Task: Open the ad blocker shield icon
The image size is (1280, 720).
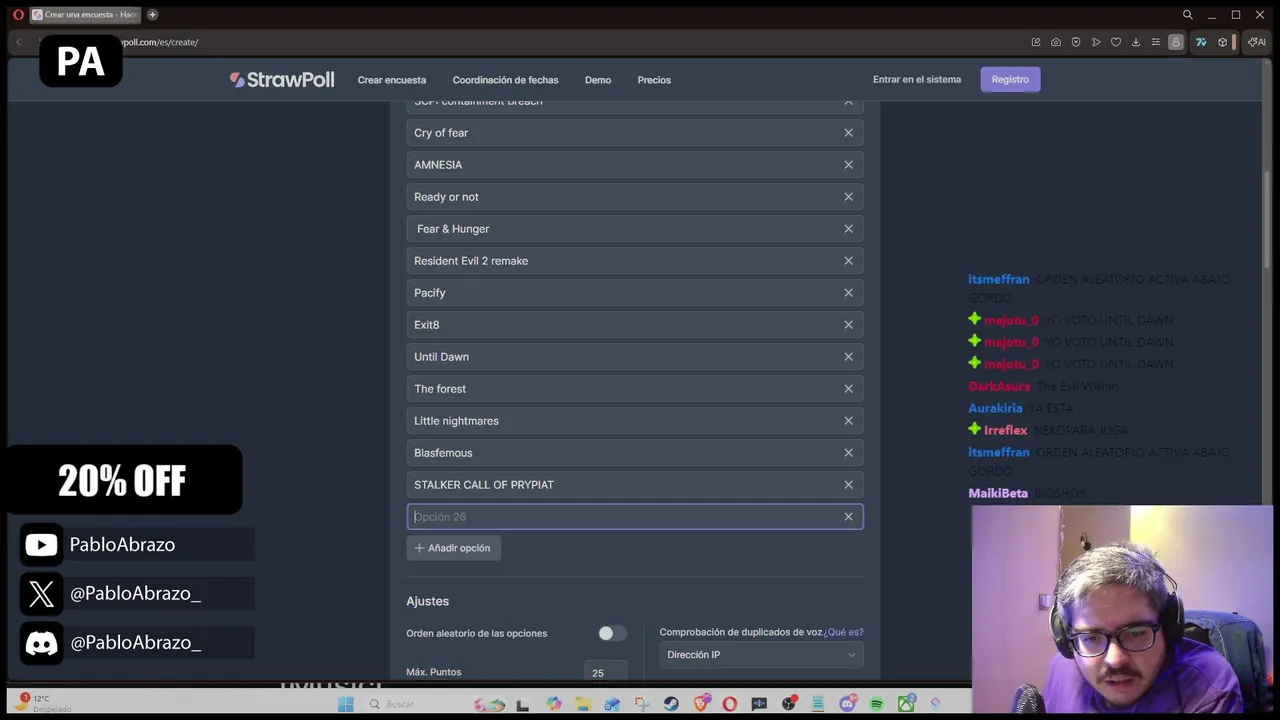Action: pyautogui.click(x=1076, y=42)
